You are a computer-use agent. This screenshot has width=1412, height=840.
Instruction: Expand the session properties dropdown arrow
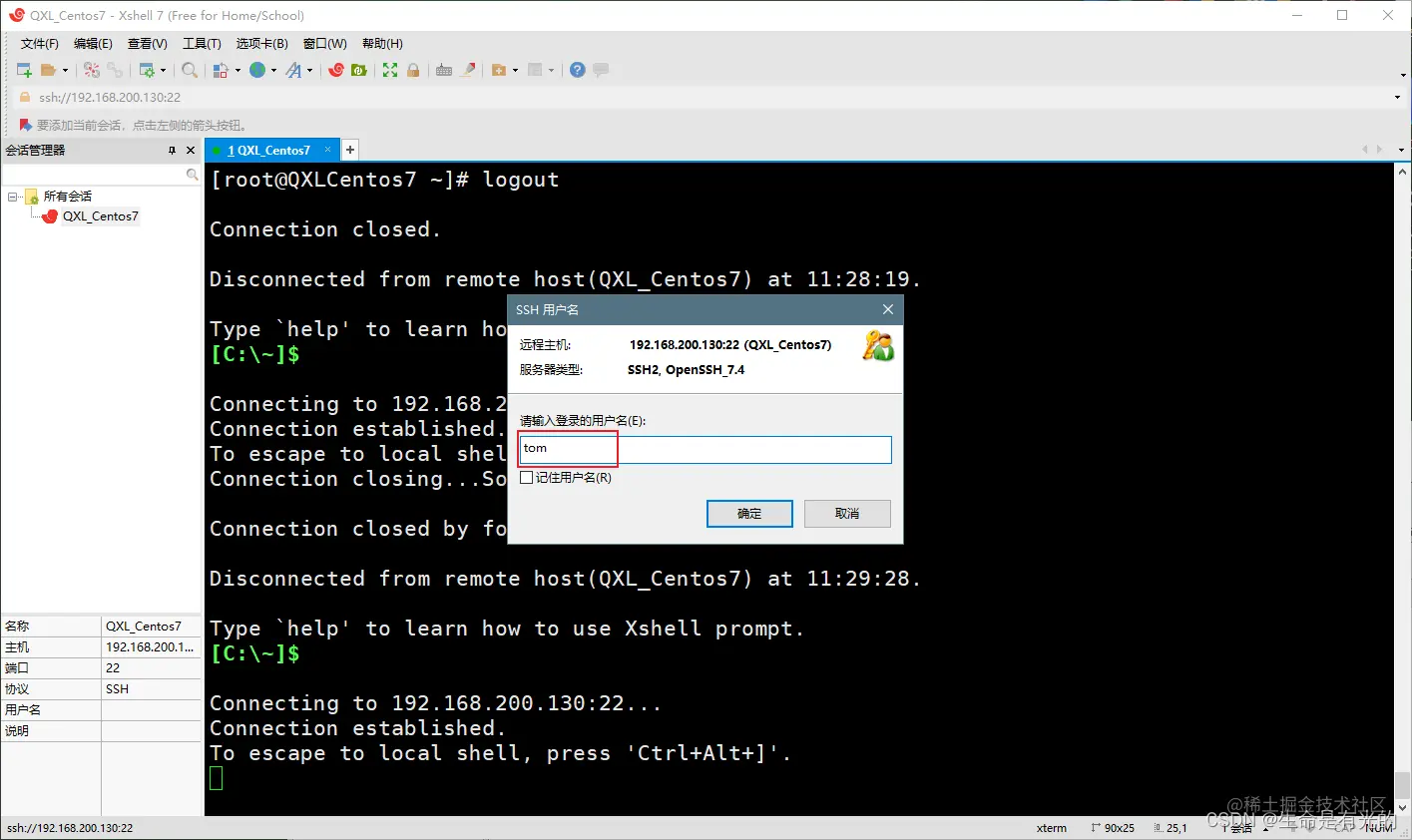163,70
